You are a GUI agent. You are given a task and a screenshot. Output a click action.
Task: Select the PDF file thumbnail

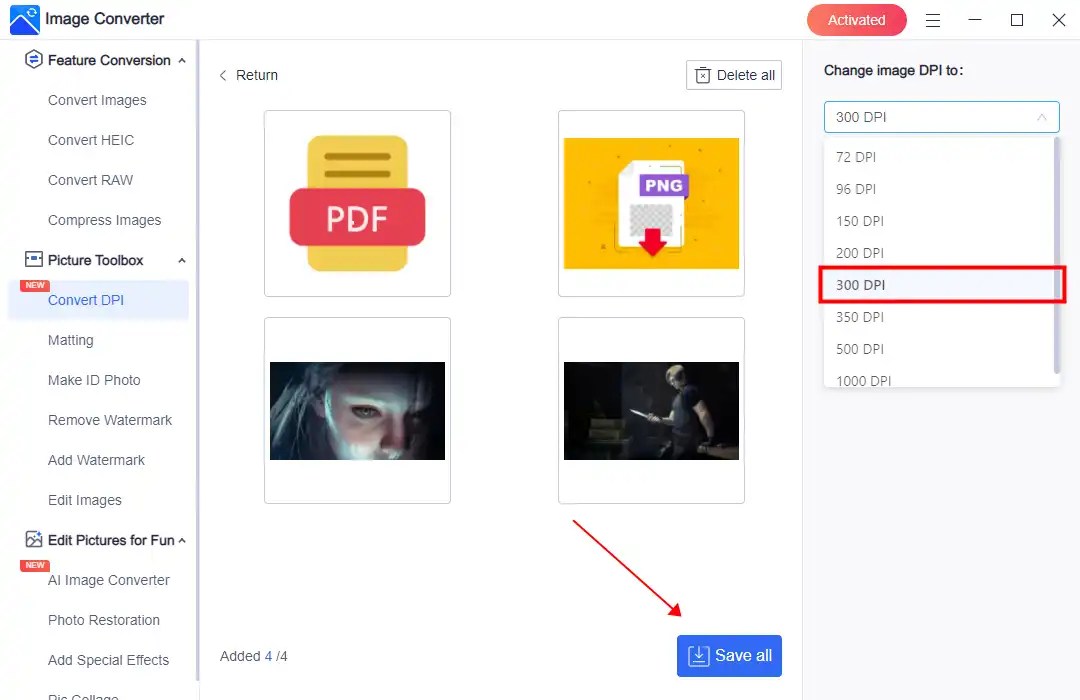coord(357,203)
